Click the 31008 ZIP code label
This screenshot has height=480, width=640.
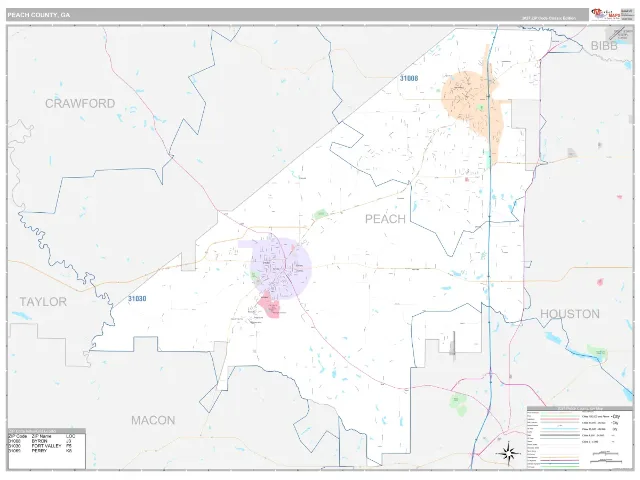pos(409,78)
